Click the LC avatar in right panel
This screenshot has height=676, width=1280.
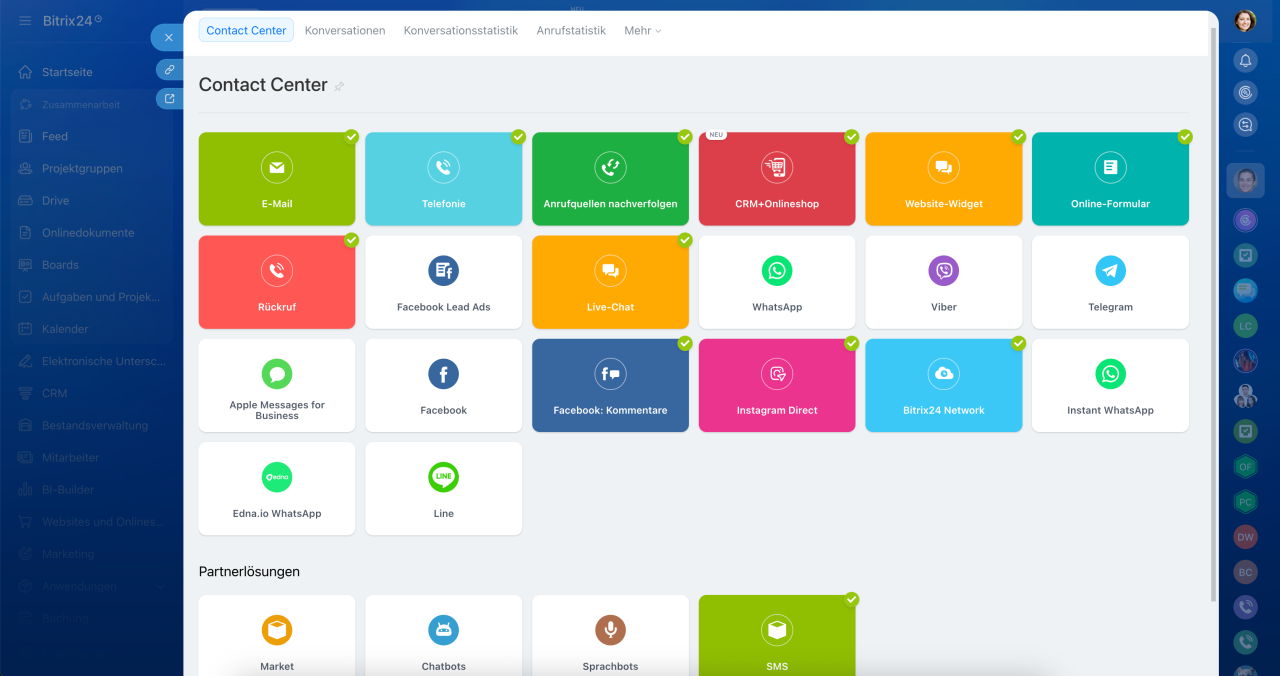1245,326
